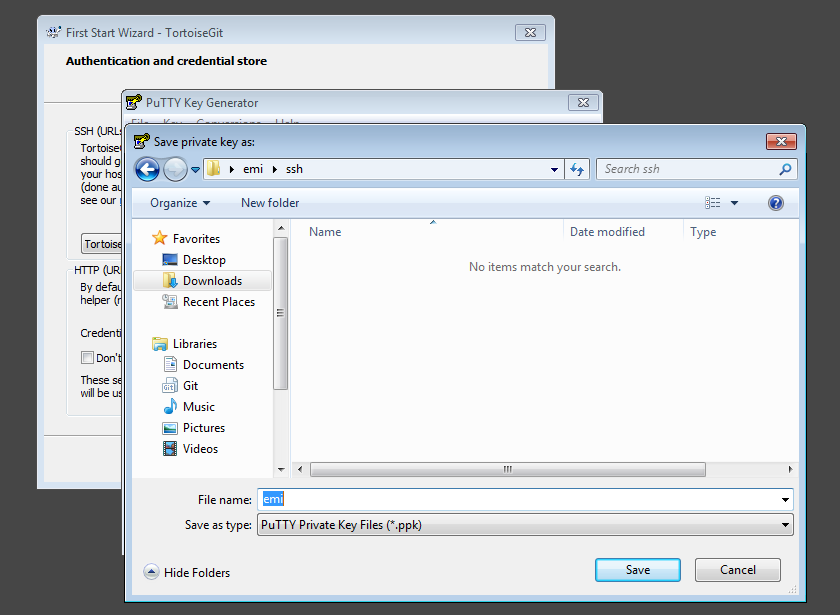Viewport: 840px width, 615px height.
Task: Close the TortoiseGit First Start Wizard
Action: tap(530, 33)
